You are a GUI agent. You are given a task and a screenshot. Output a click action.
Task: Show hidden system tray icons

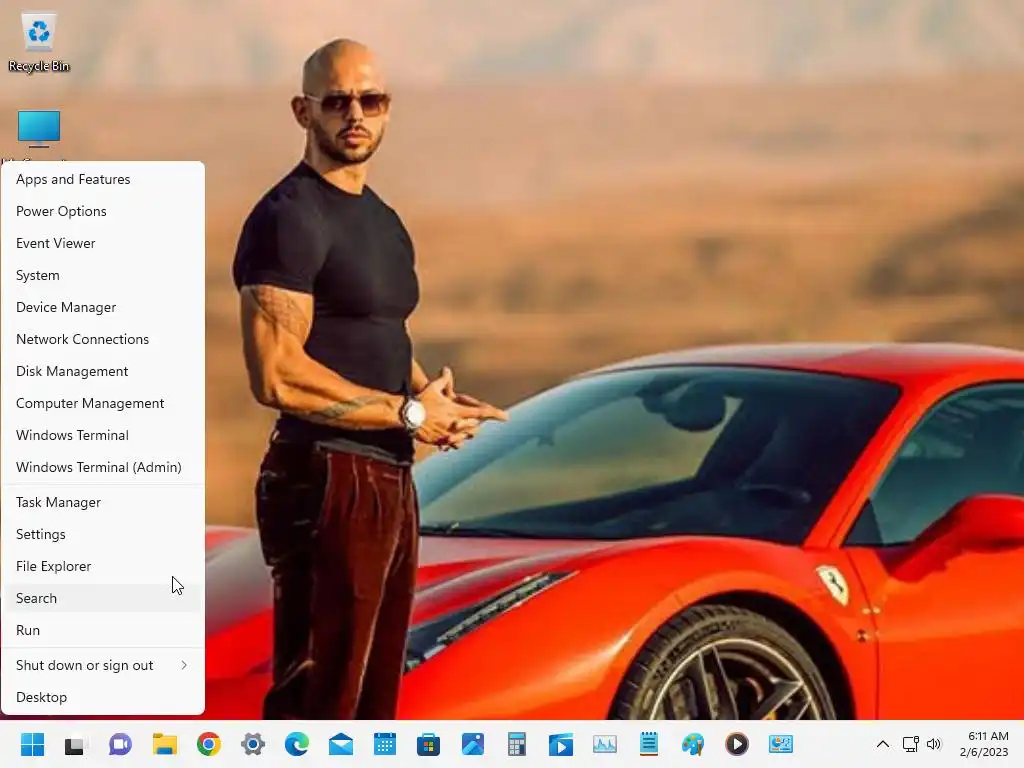pos(882,744)
